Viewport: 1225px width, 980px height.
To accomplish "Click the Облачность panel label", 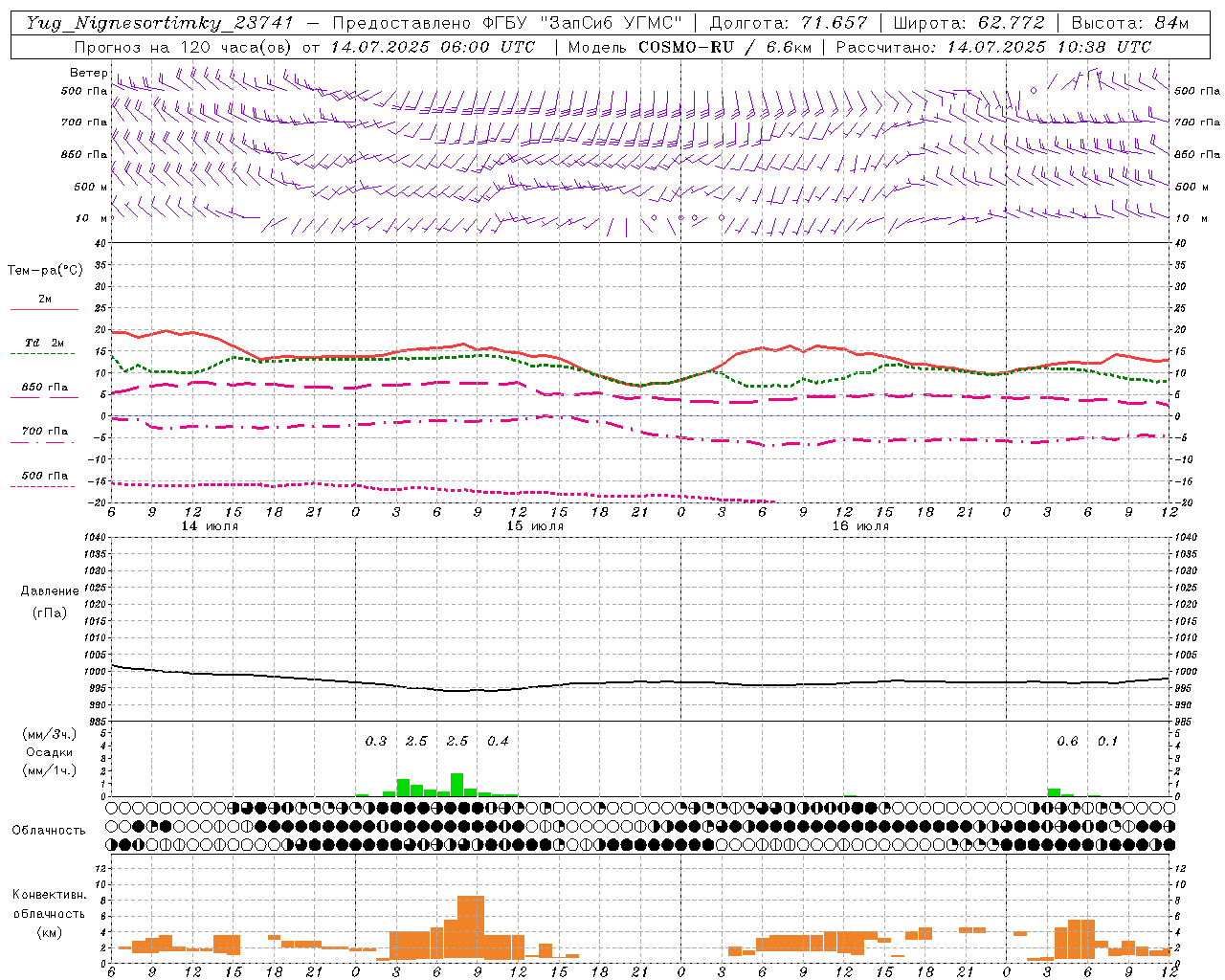I will pyautogui.click(x=49, y=831).
